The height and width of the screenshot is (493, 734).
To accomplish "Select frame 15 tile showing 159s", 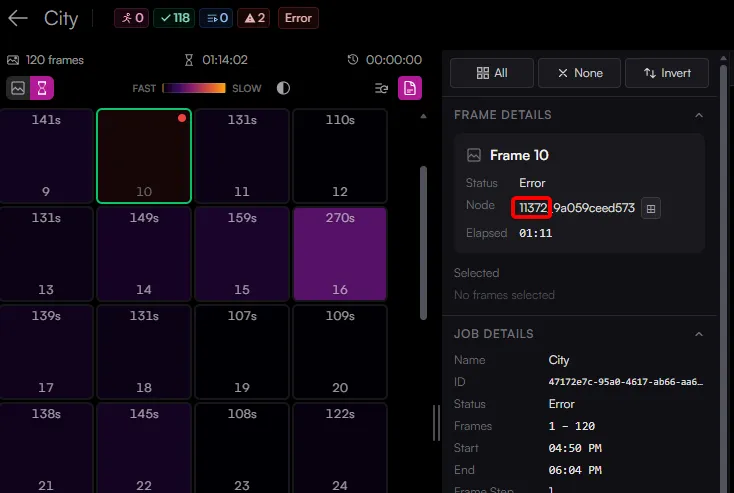I will coord(242,254).
